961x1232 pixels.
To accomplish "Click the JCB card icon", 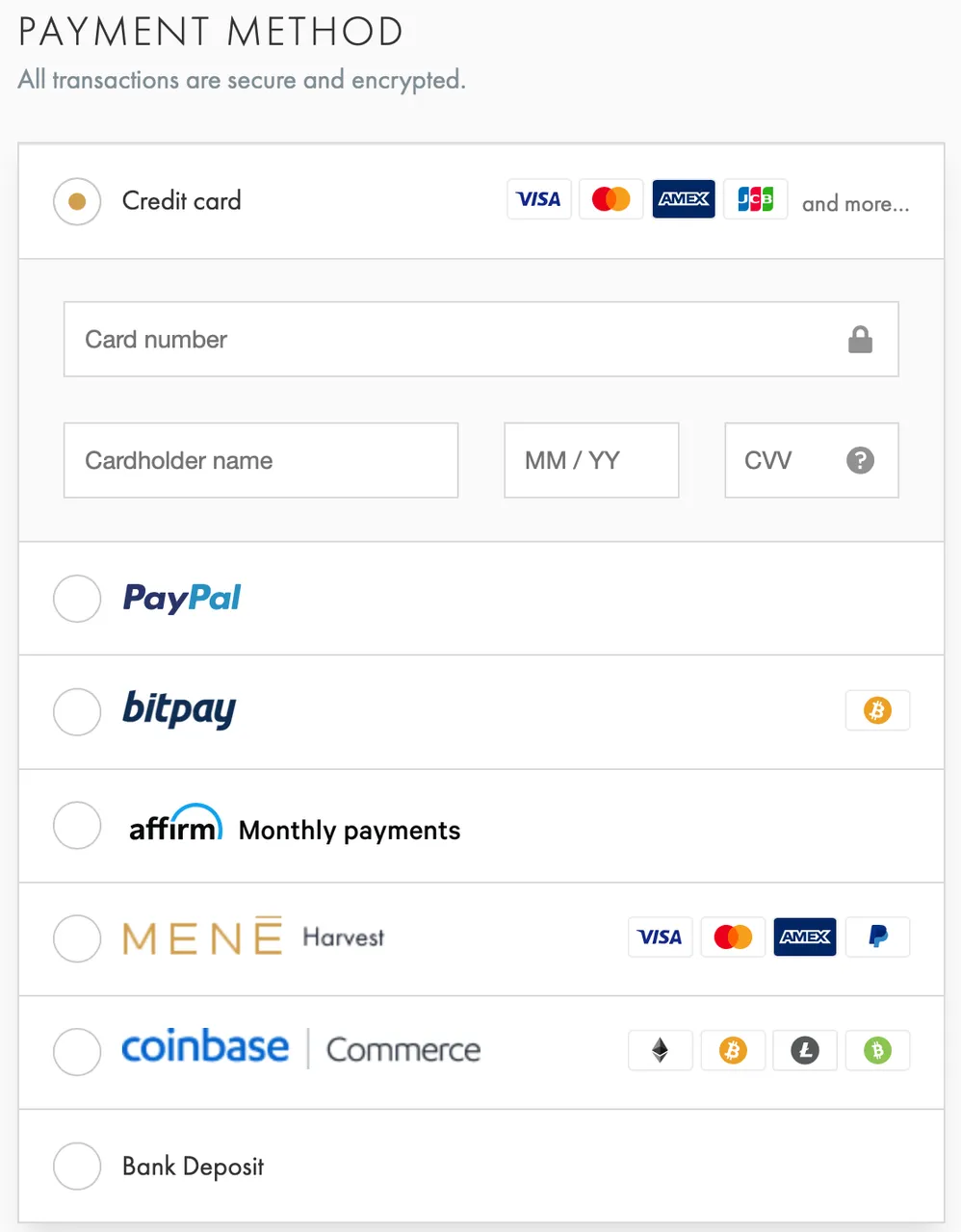I will 756,199.
